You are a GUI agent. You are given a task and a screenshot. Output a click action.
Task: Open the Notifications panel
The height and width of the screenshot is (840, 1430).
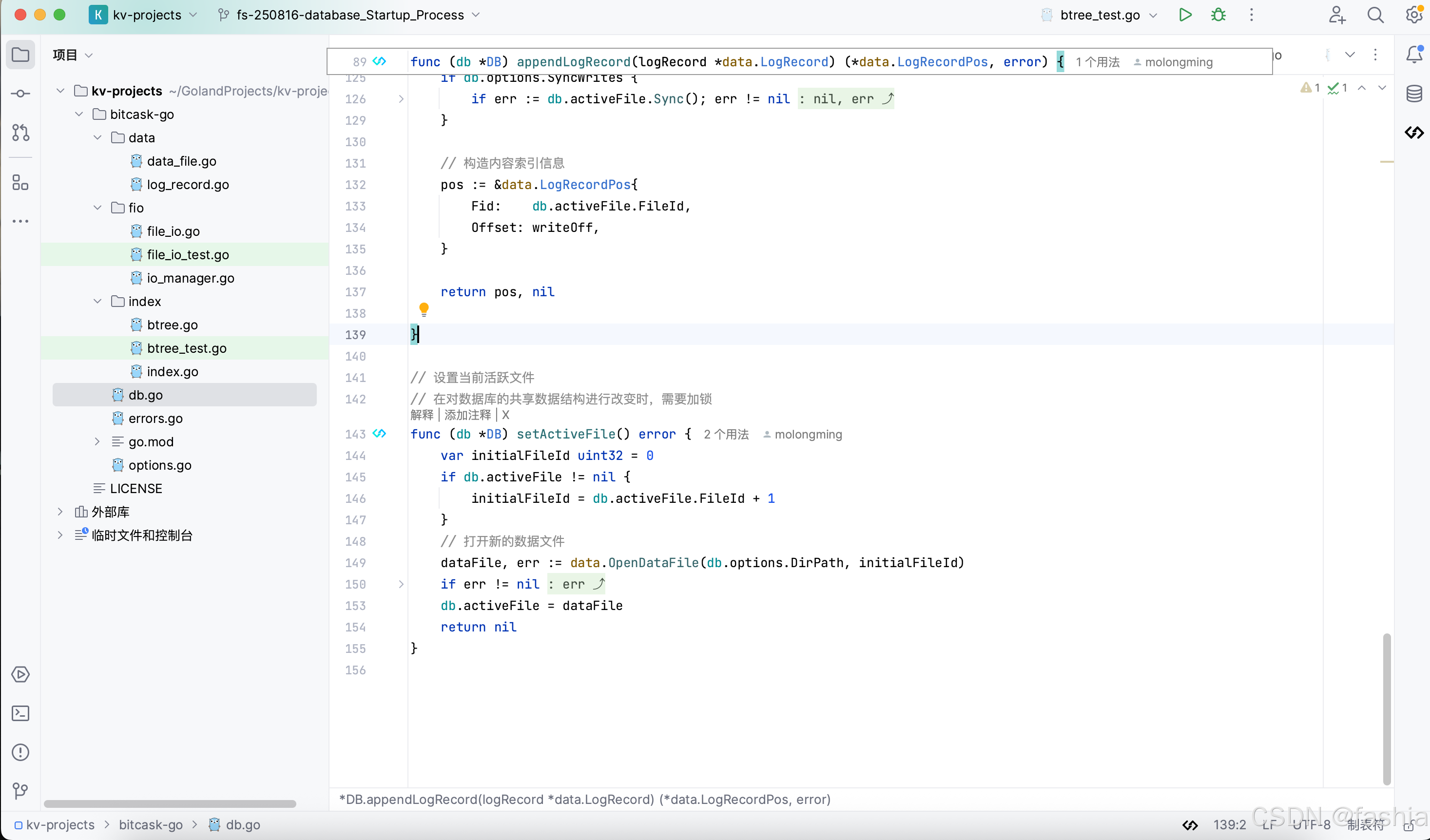pyautogui.click(x=1414, y=55)
